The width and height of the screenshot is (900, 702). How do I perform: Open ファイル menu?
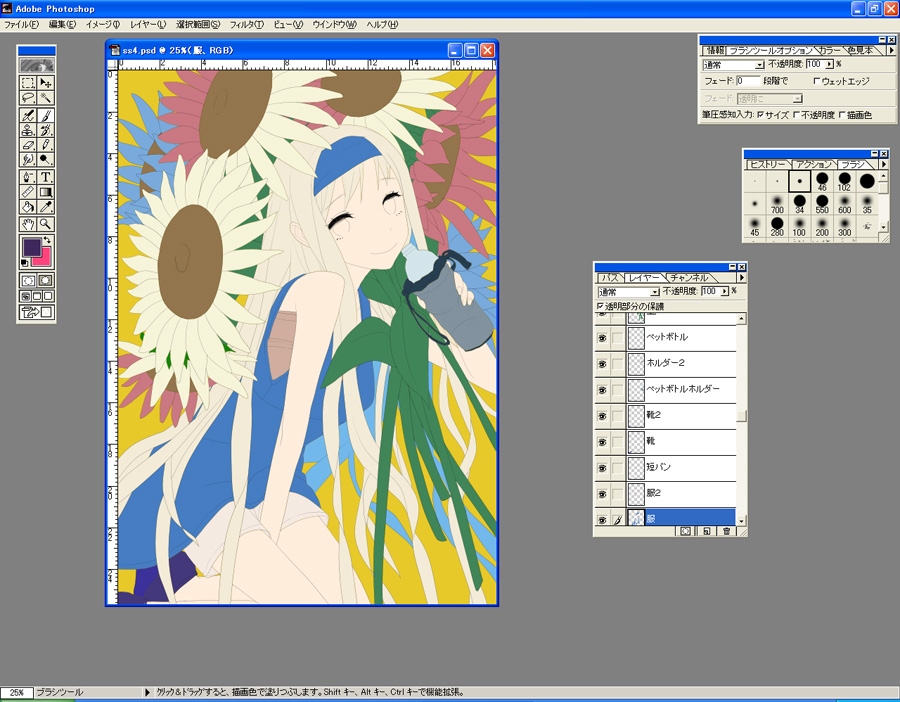[21, 24]
